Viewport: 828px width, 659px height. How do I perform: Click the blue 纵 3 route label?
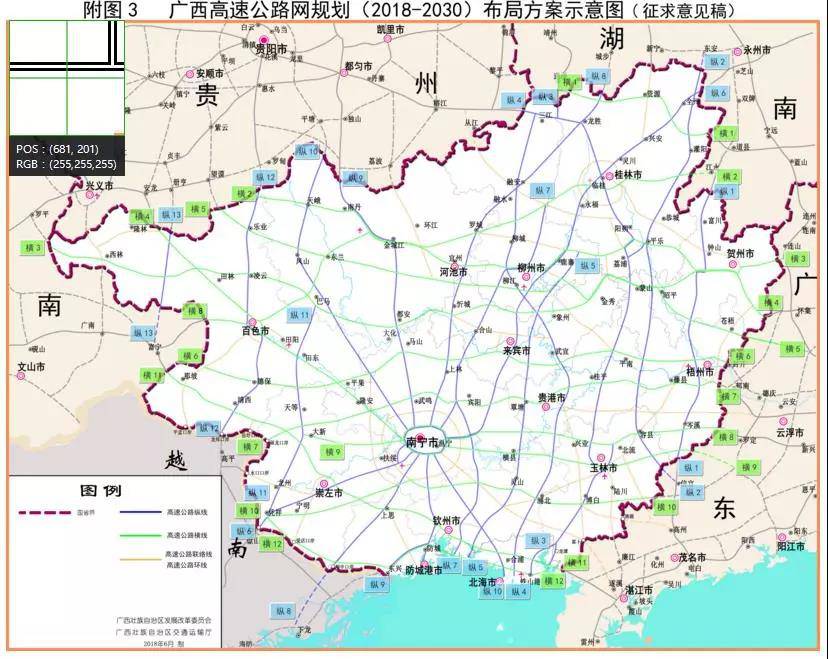coord(538,541)
